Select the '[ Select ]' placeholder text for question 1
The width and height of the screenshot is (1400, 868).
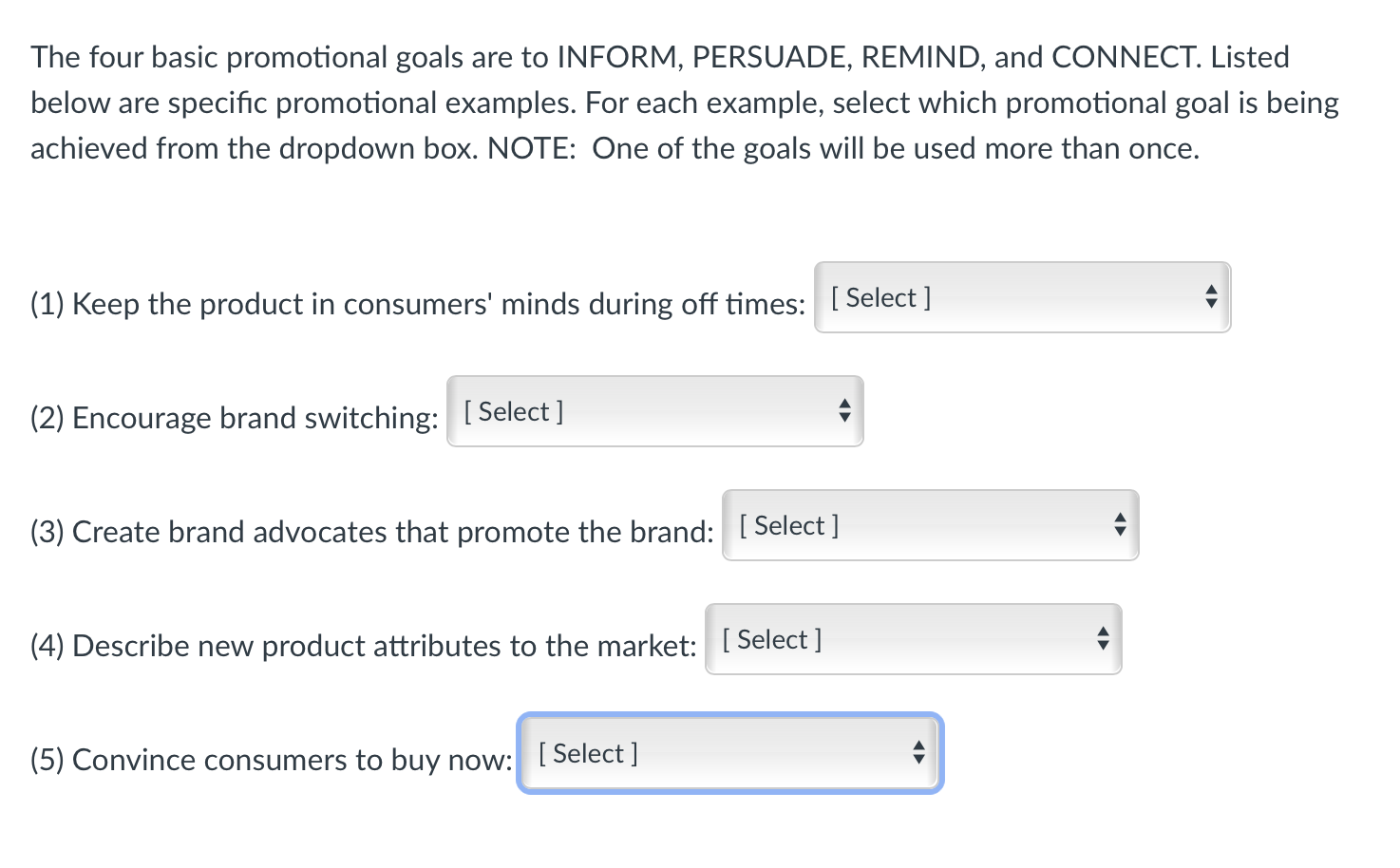click(880, 297)
